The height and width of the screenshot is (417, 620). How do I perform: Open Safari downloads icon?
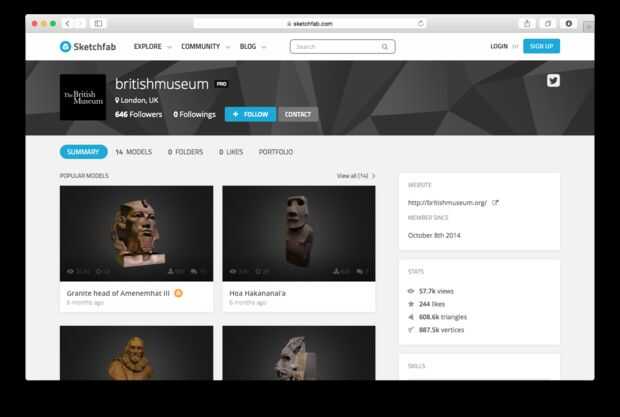click(x=569, y=24)
